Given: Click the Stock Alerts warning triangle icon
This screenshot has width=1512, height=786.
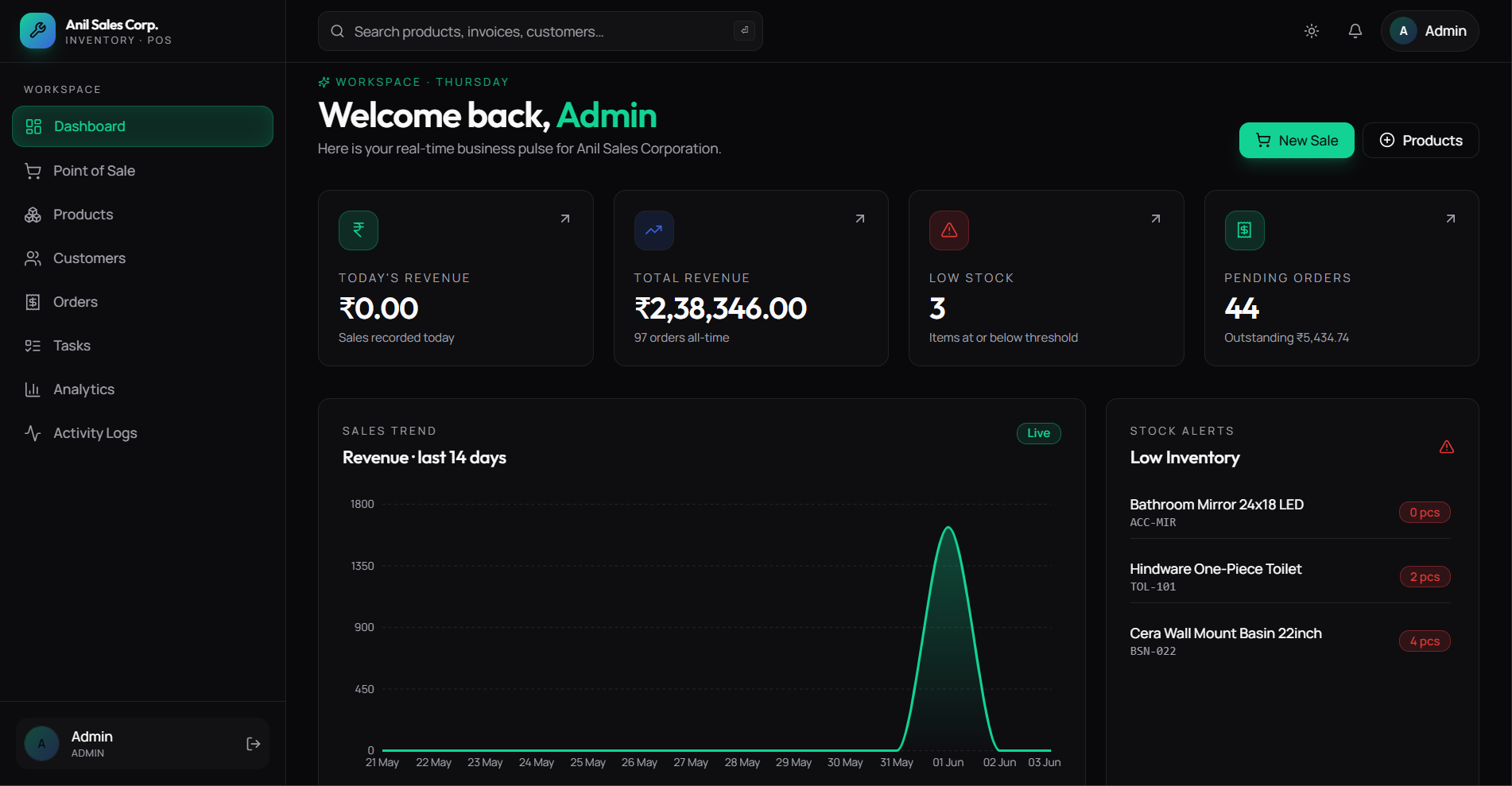Looking at the screenshot, I should [x=1447, y=447].
